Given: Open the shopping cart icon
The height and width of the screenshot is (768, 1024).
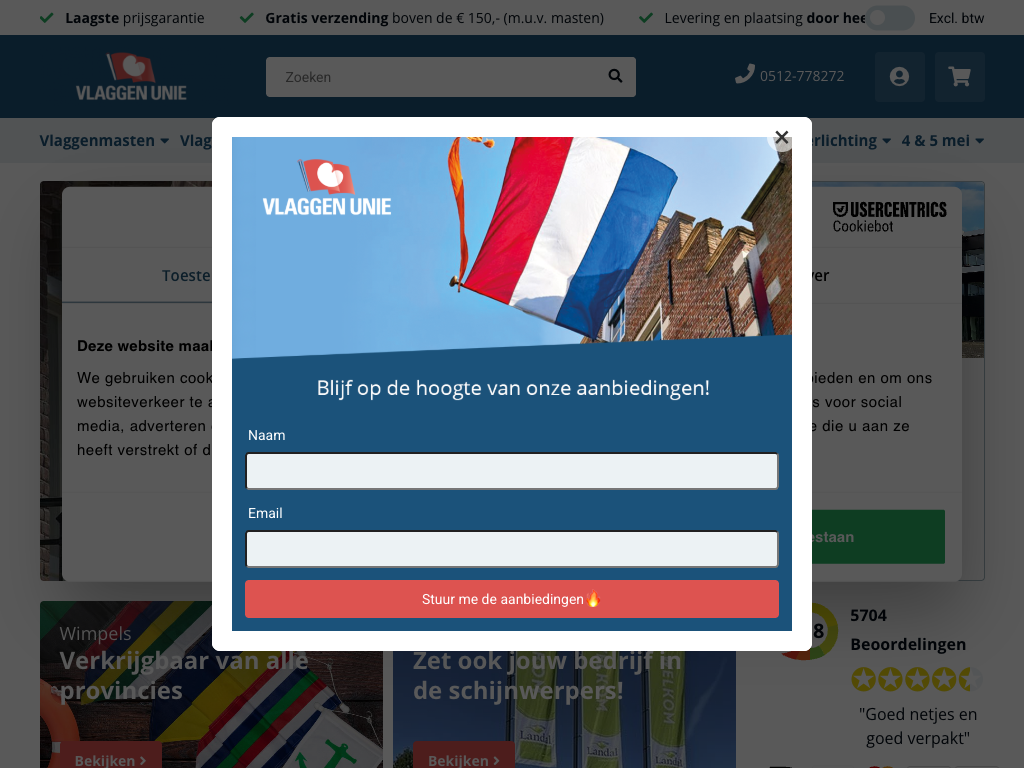Looking at the screenshot, I should (959, 77).
